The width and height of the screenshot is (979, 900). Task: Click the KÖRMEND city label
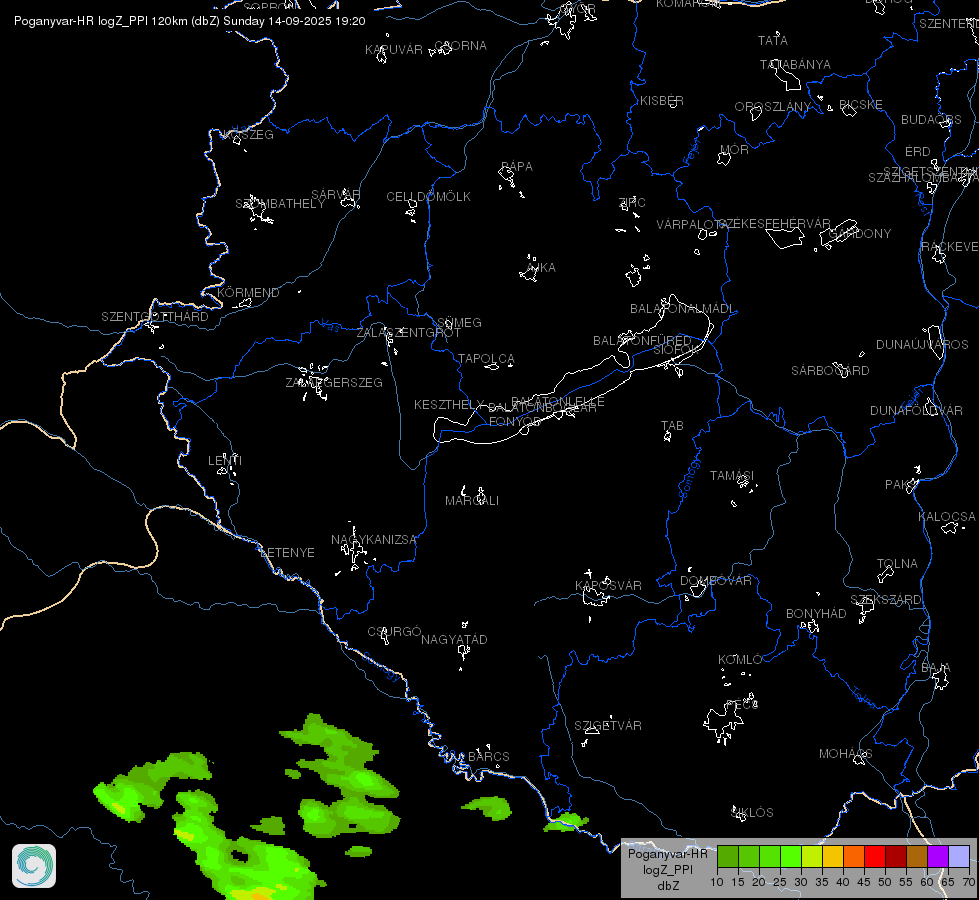pos(248,292)
